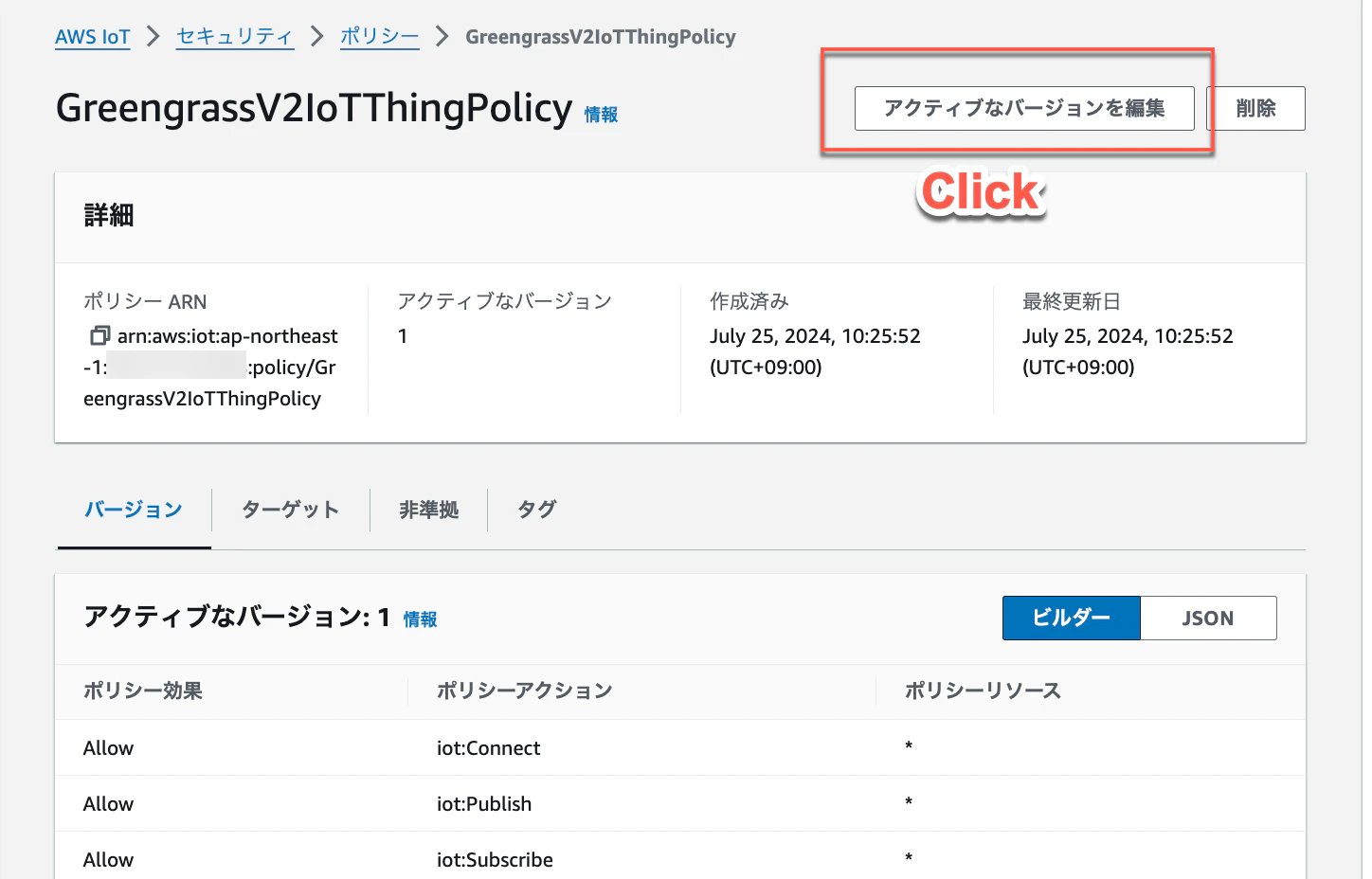
Task: Click the Allow cell in the iot:Publish row
Action: pos(108,804)
